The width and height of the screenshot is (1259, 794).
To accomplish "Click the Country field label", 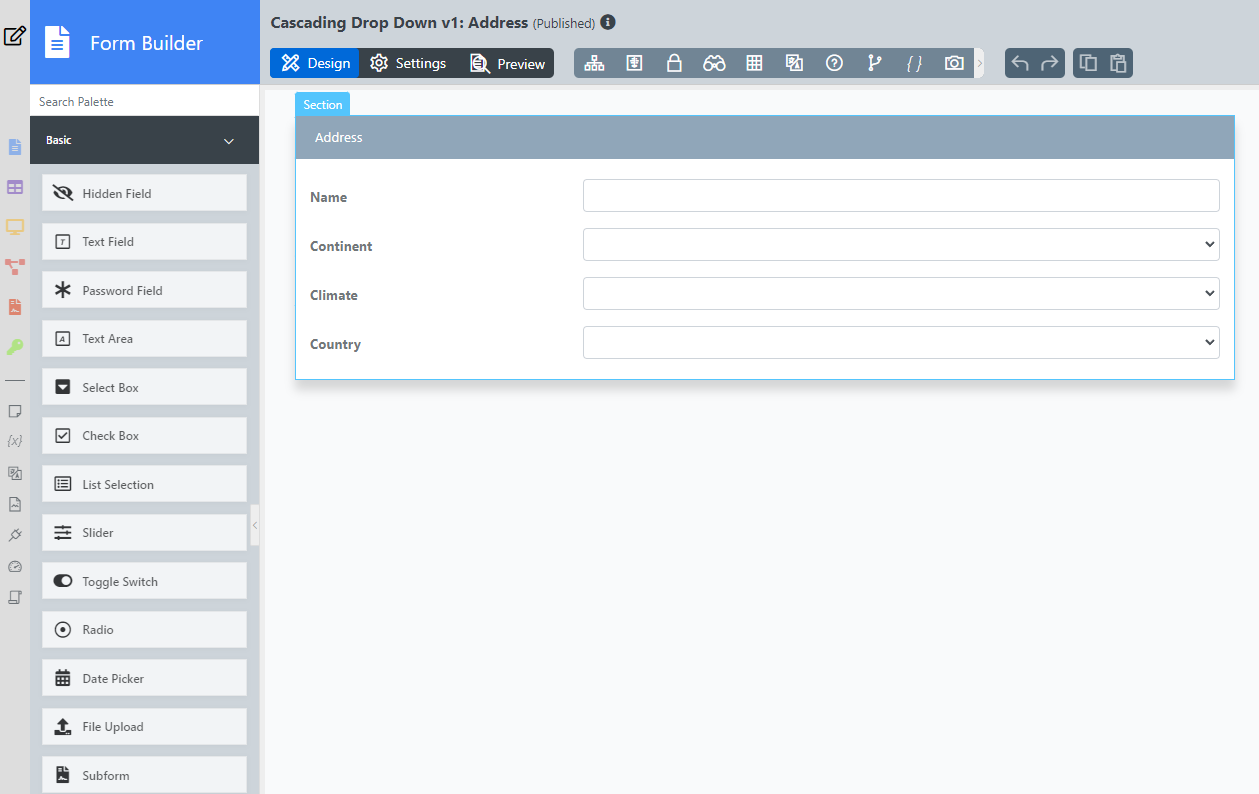I will tap(335, 344).
